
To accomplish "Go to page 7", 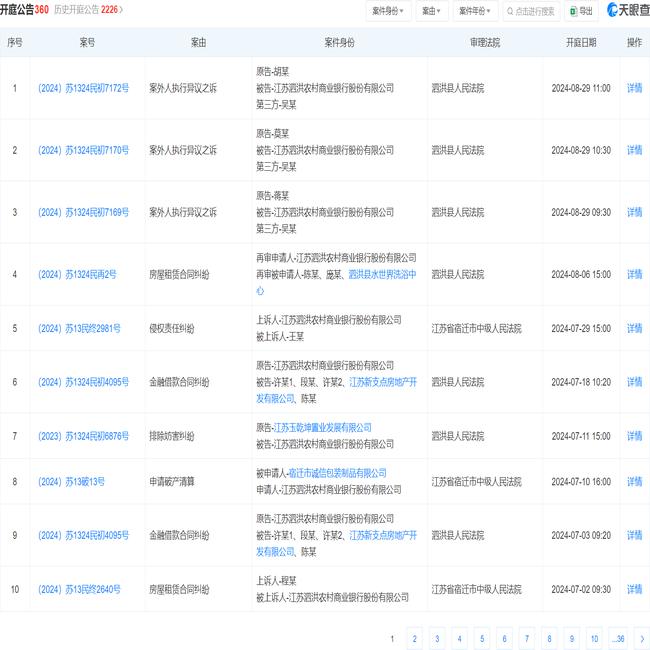I will click(527, 638).
